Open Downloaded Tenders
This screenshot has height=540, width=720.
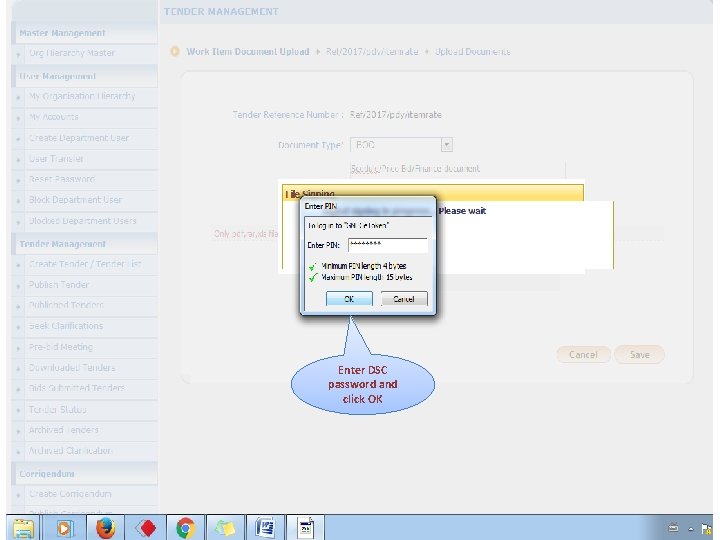coord(72,368)
